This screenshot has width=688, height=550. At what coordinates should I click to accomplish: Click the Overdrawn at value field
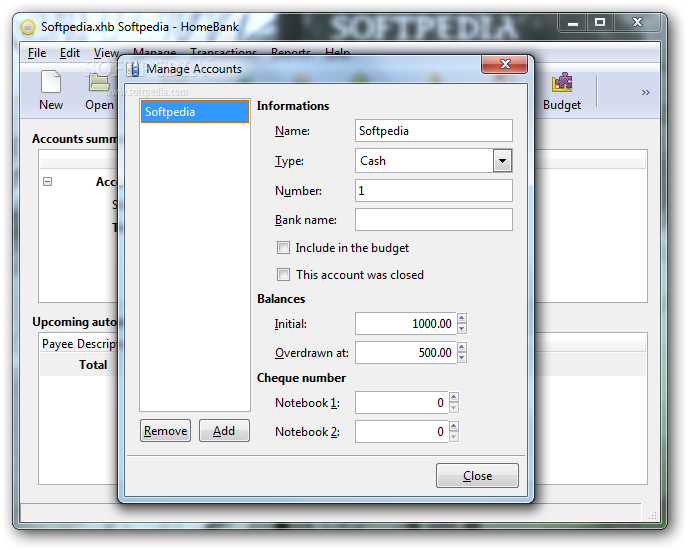tap(405, 352)
